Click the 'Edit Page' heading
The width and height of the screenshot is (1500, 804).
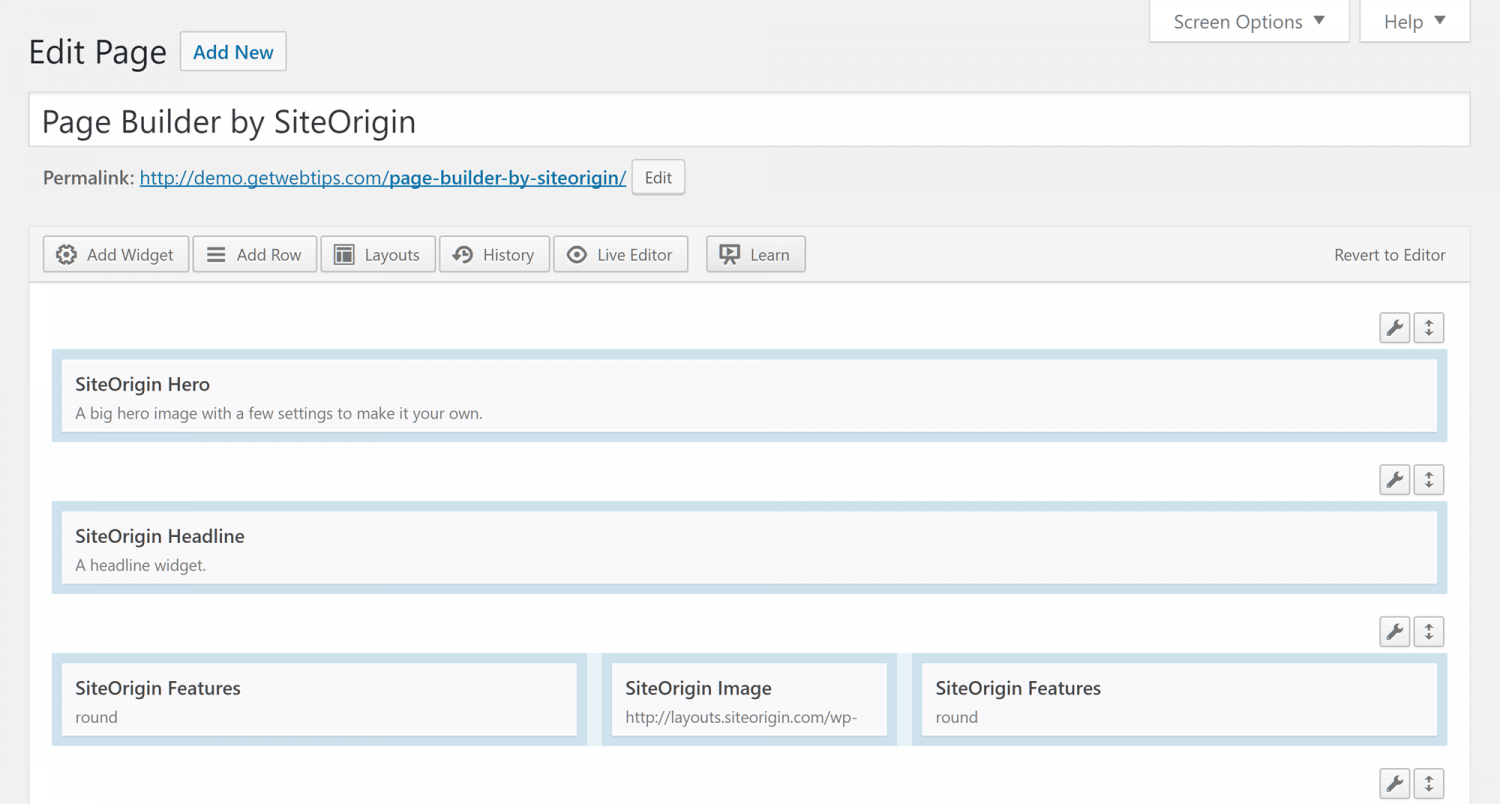[x=97, y=52]
